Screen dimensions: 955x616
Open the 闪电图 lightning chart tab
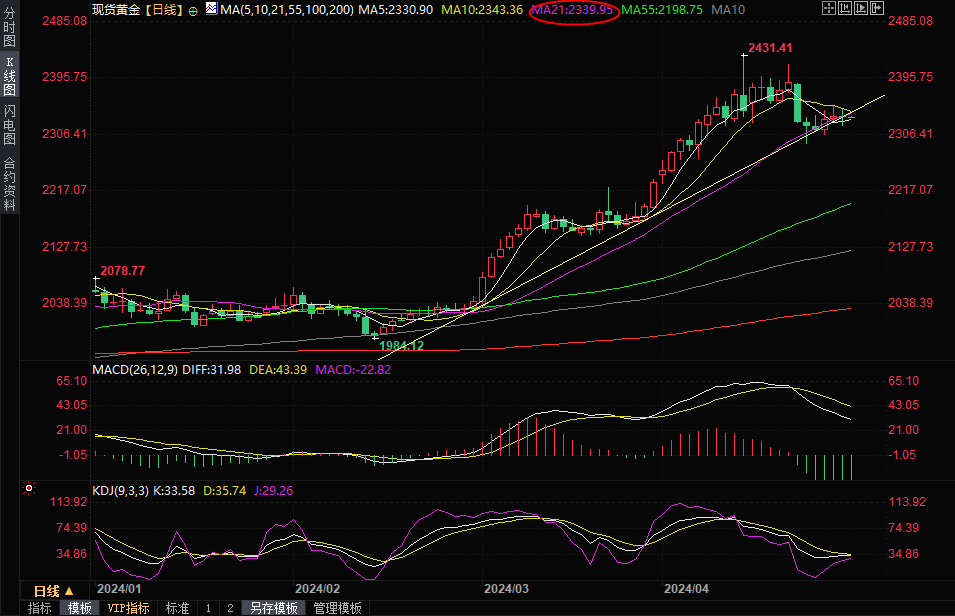9,125
